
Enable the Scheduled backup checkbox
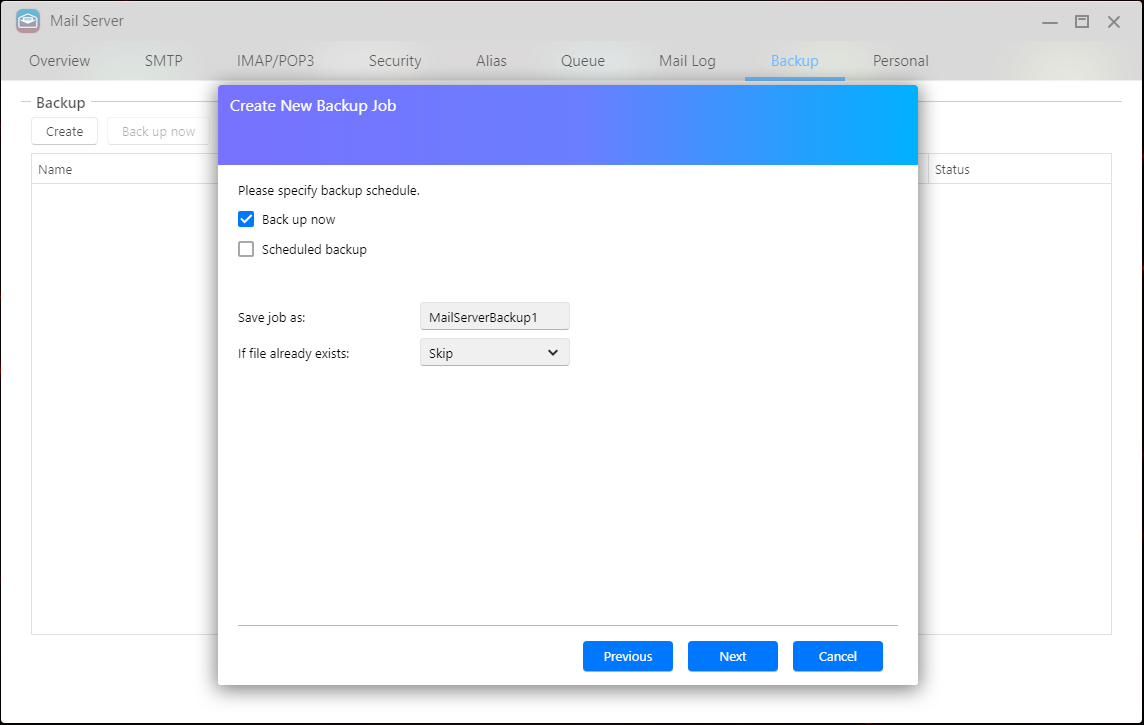pyautogui.click(x=246, y=250)
